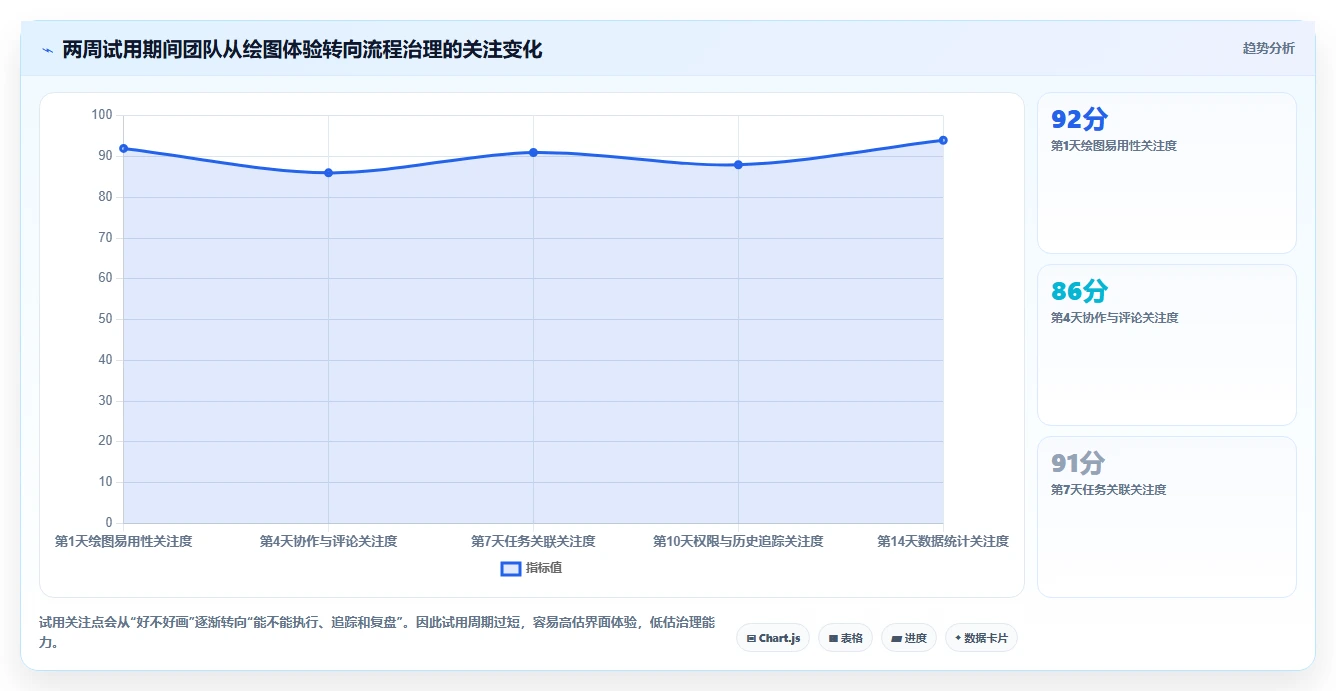This screenshot has width=1336, height=691.
Task: Click the 指标值 legend color box
Action: click(x=510, y=568)
